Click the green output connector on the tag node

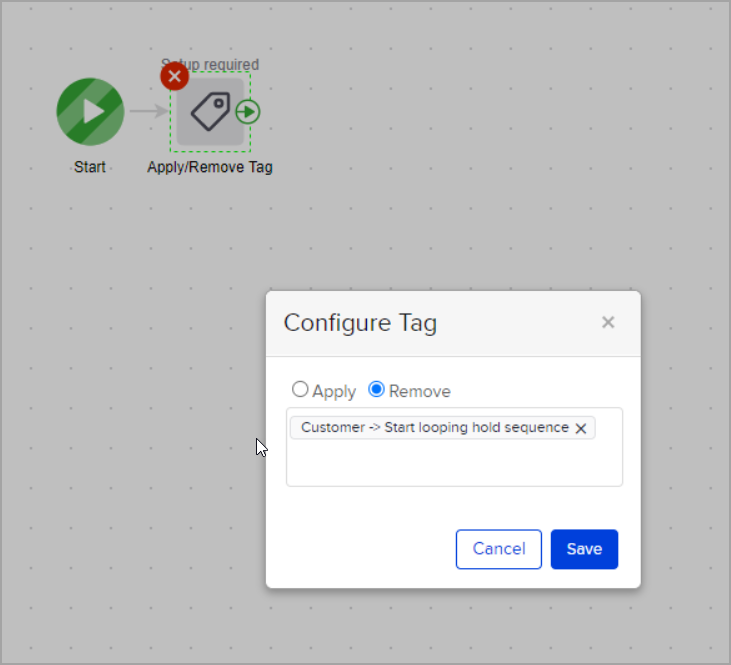pos(248,111)
